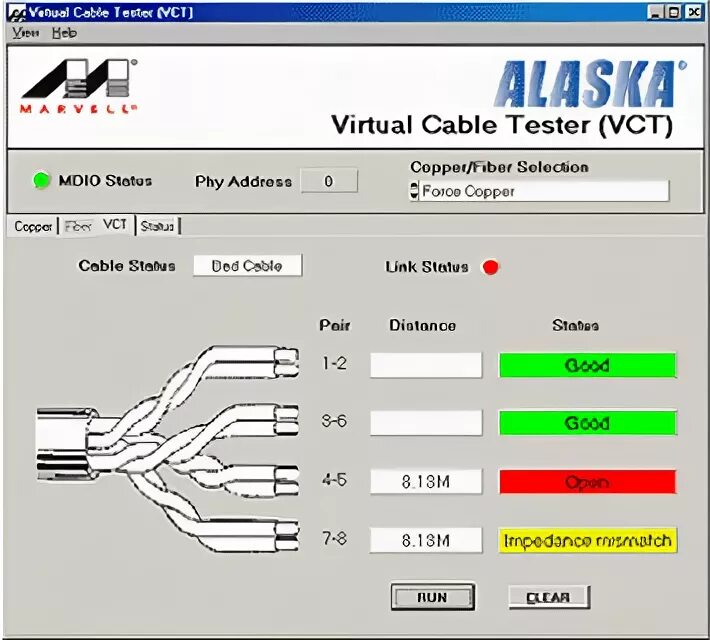This screenshot has height=640, width=710.
Task: Click the red Link Status indicator
Action: [x=490, y=267]
